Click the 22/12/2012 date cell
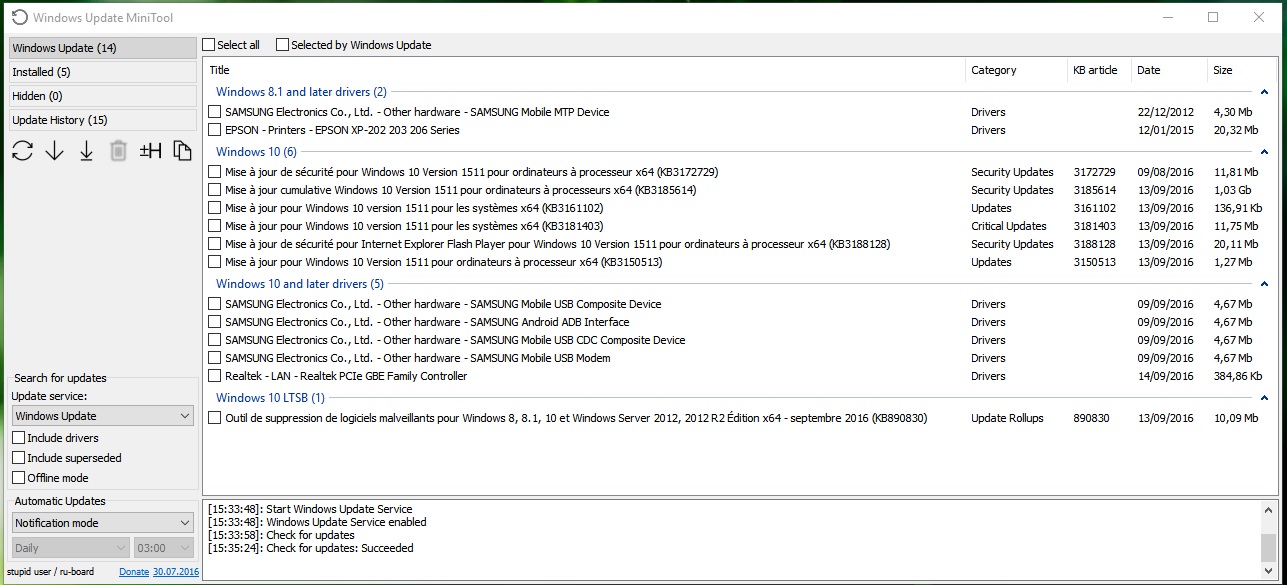The width and height of the screenshot is (1287, 585). (x=1165, y=112)
